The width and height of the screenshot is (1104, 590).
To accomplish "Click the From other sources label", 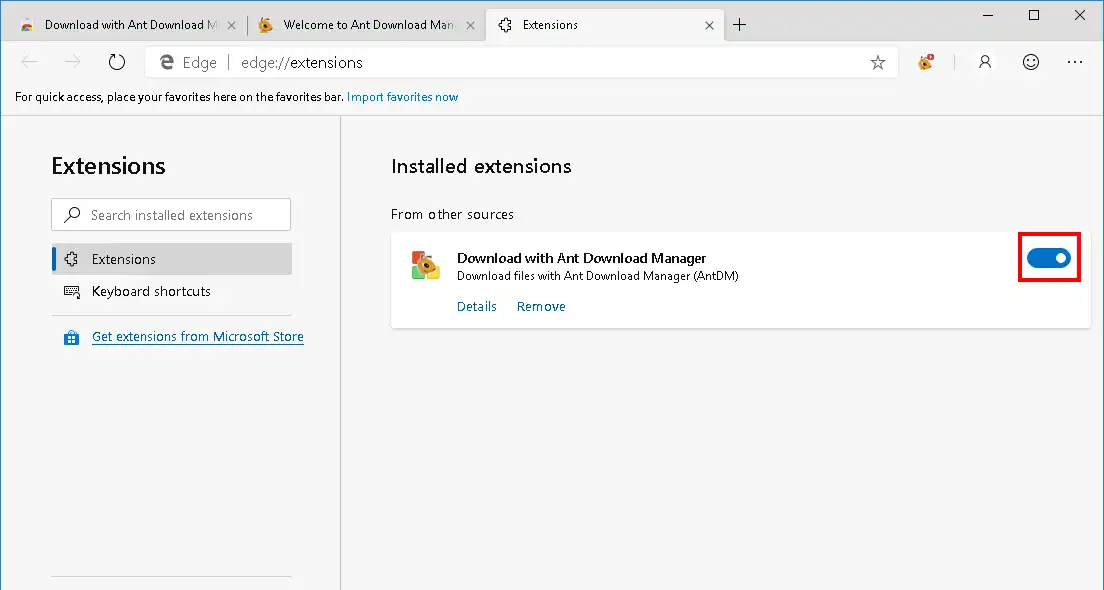I will click(x=452, y=214).
